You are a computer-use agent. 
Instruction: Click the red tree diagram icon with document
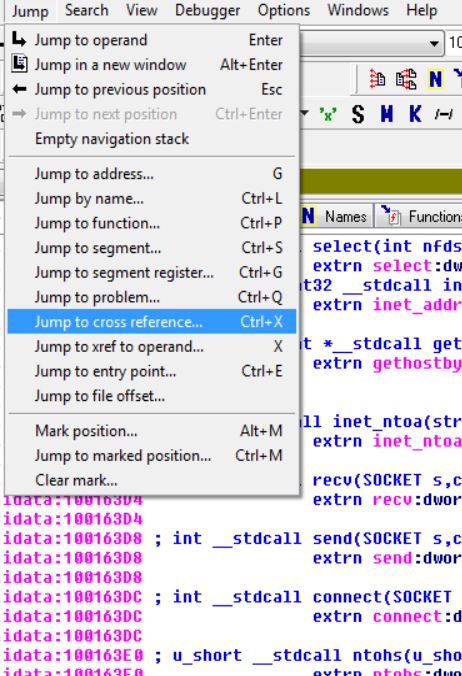pos(377,79)
